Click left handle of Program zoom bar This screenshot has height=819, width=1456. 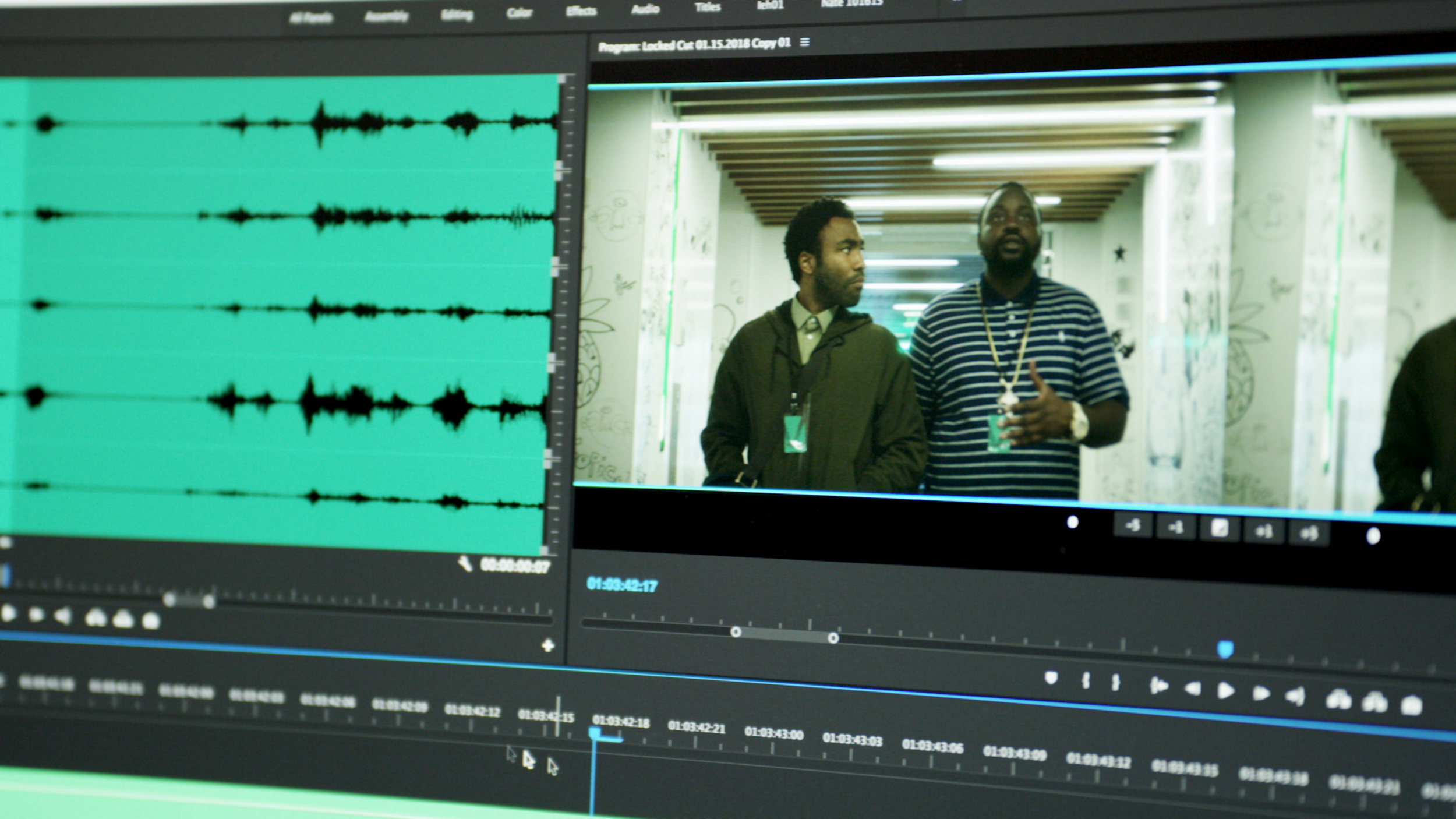[x=736, y=632]
